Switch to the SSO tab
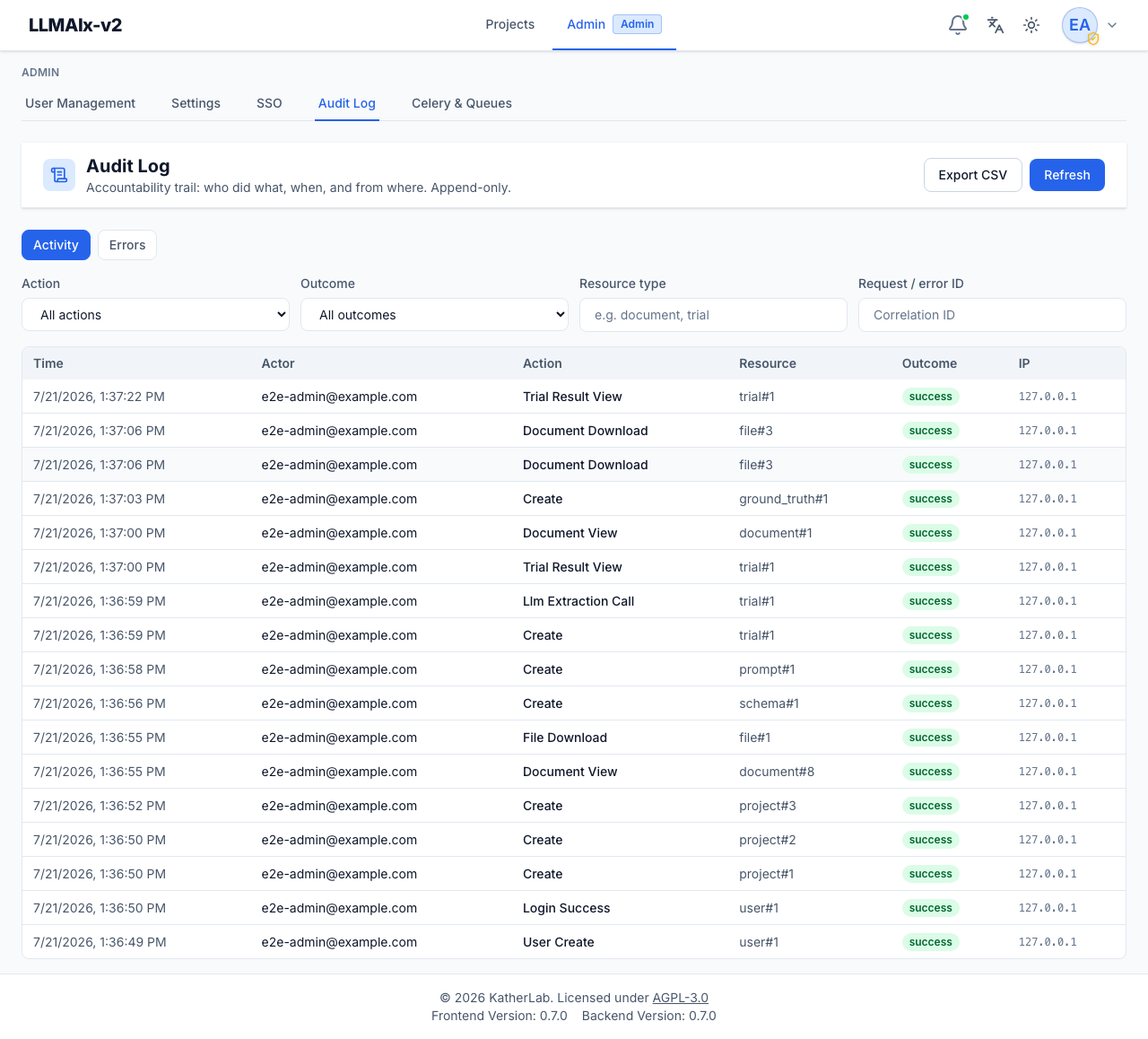Screen dimensions: 1148x1039 [x=269, y=103]
